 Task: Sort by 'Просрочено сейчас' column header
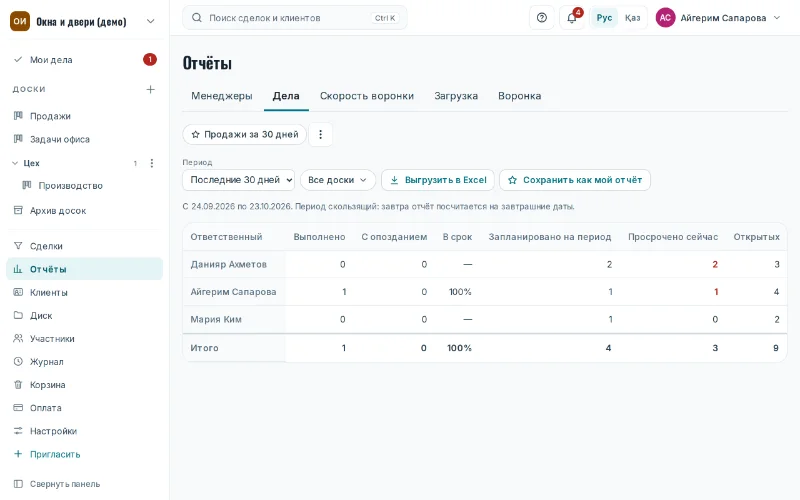point(673,237)
